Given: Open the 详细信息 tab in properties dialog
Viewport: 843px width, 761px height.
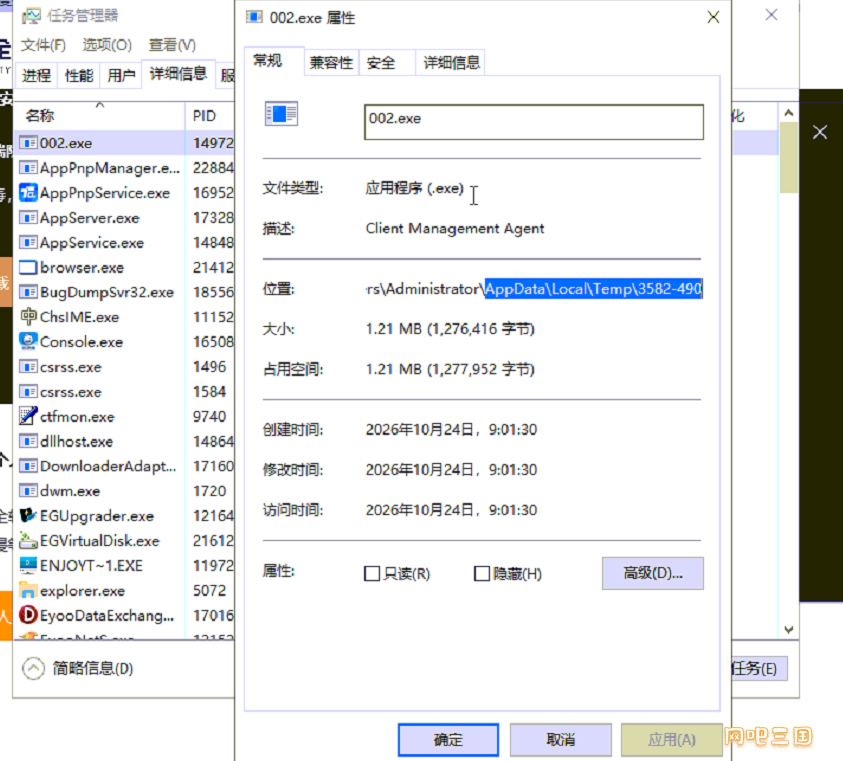Looking at the screenshot, I should click(x=451, y=63).
